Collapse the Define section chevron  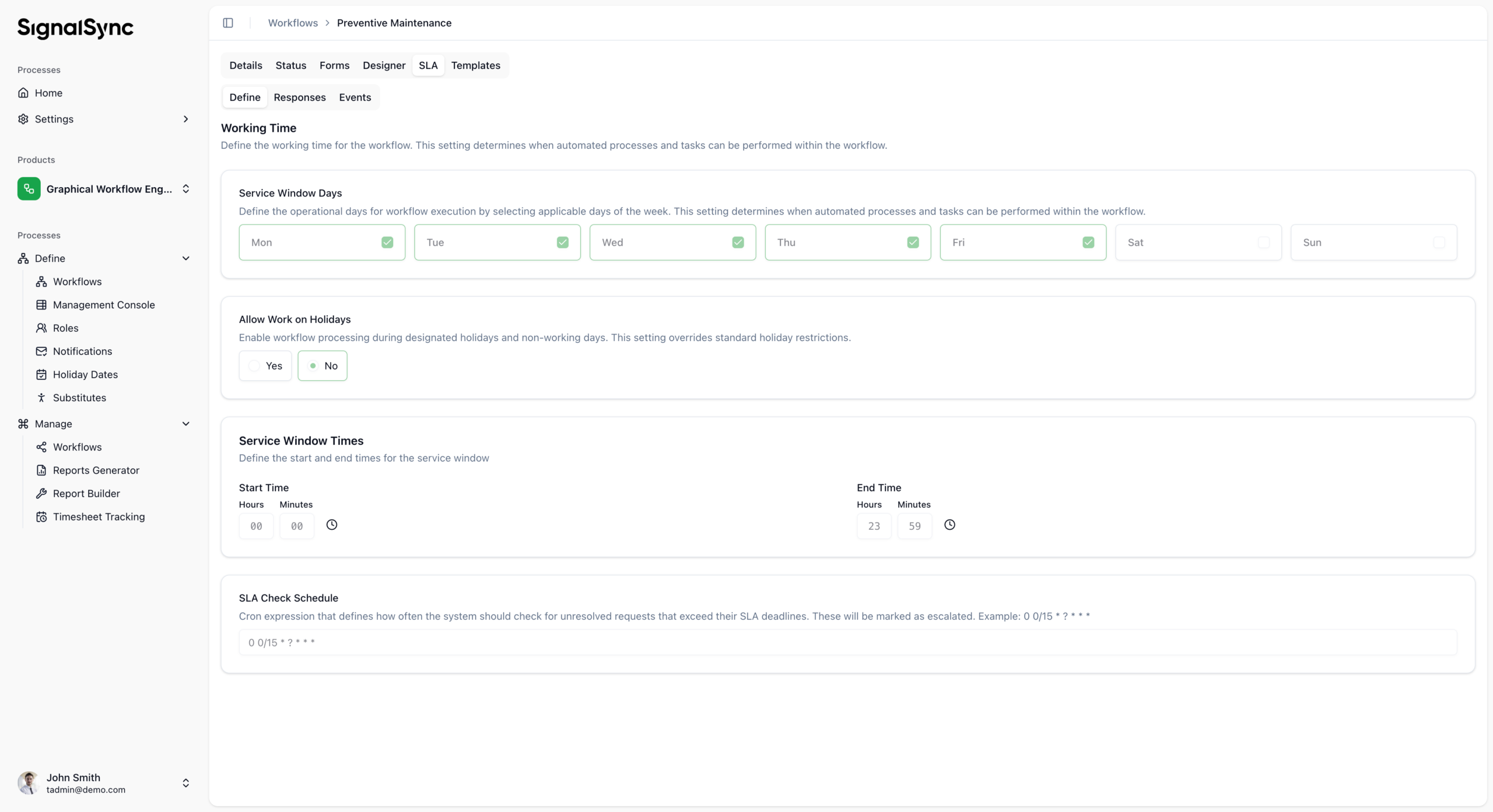pos(185,258)
